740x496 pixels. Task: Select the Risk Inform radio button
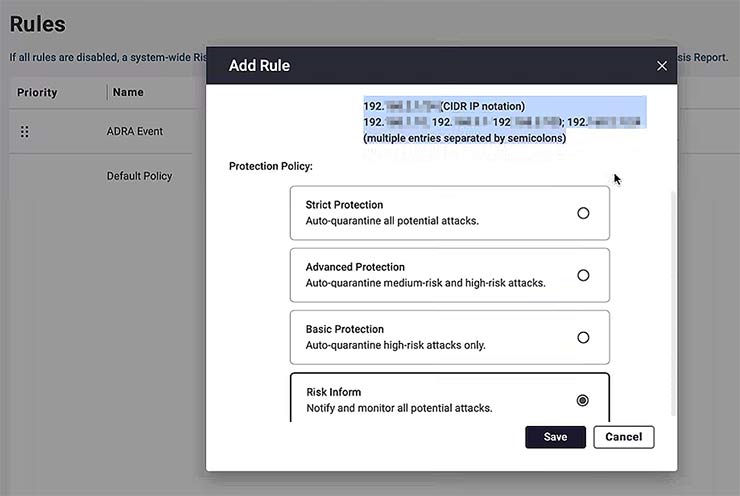pos(583,400)
